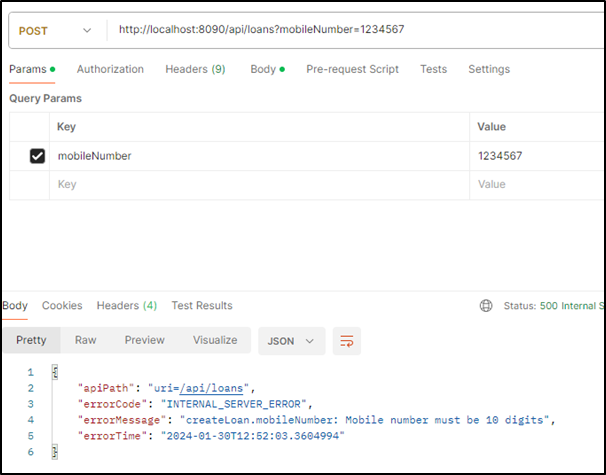Expand the JSON format dropdown

pyautogui.click(x=290, y=340)
